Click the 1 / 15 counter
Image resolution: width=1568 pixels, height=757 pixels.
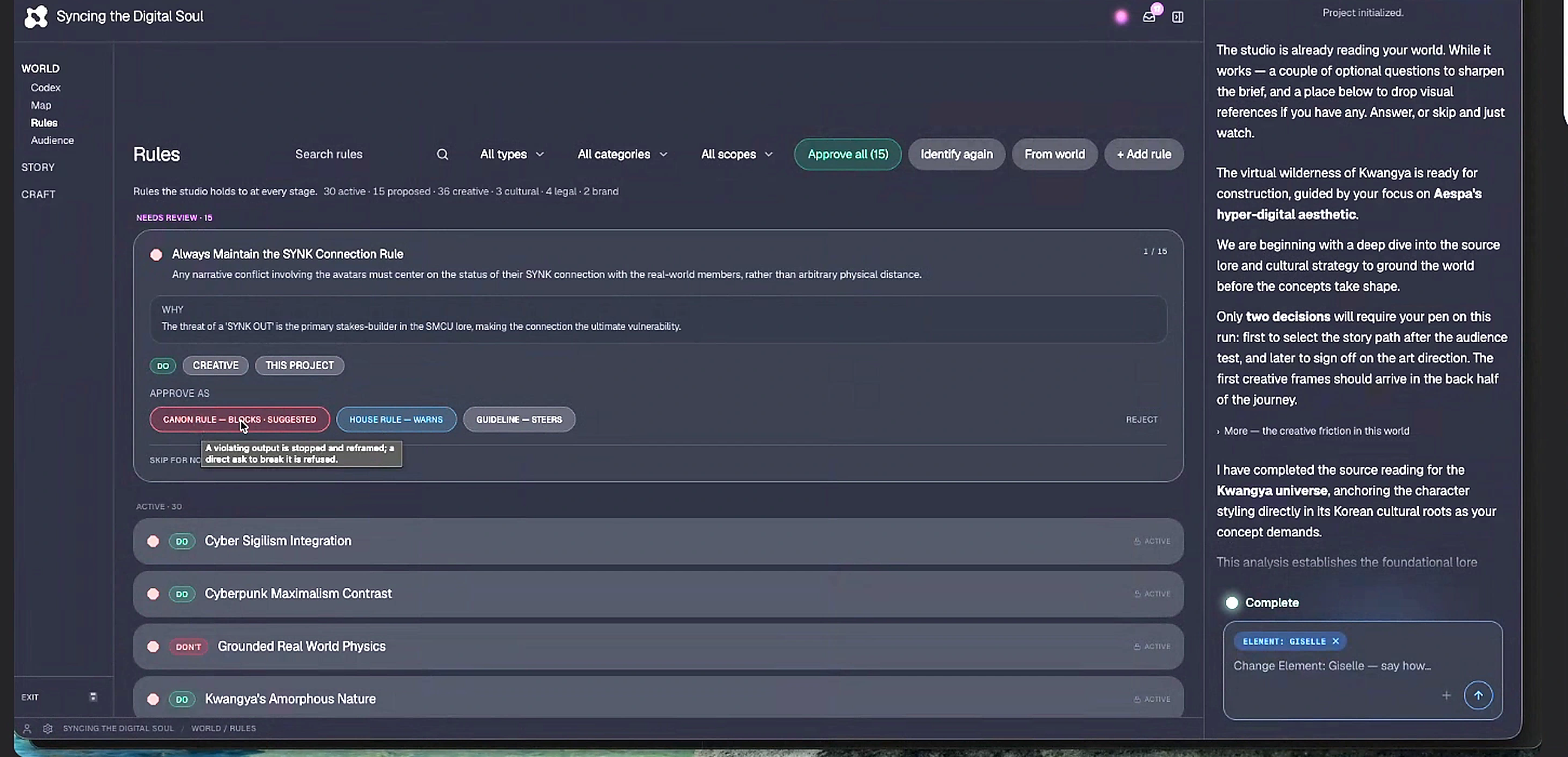click(x=1155, y=251)
